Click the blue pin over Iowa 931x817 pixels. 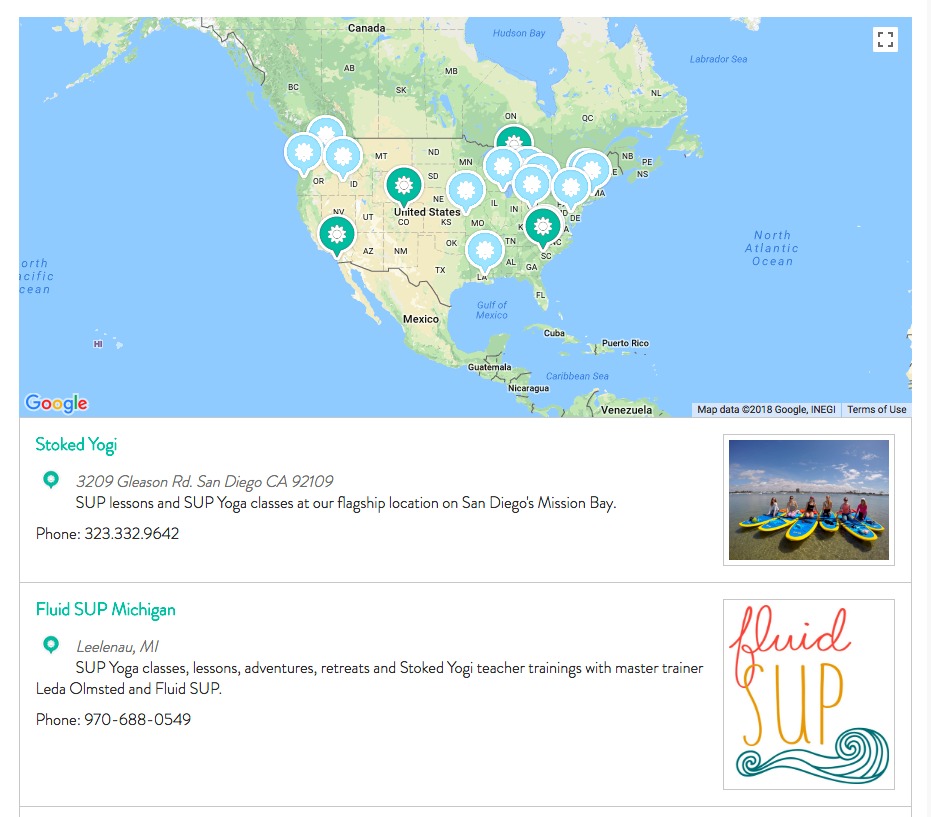coord(466,191)
